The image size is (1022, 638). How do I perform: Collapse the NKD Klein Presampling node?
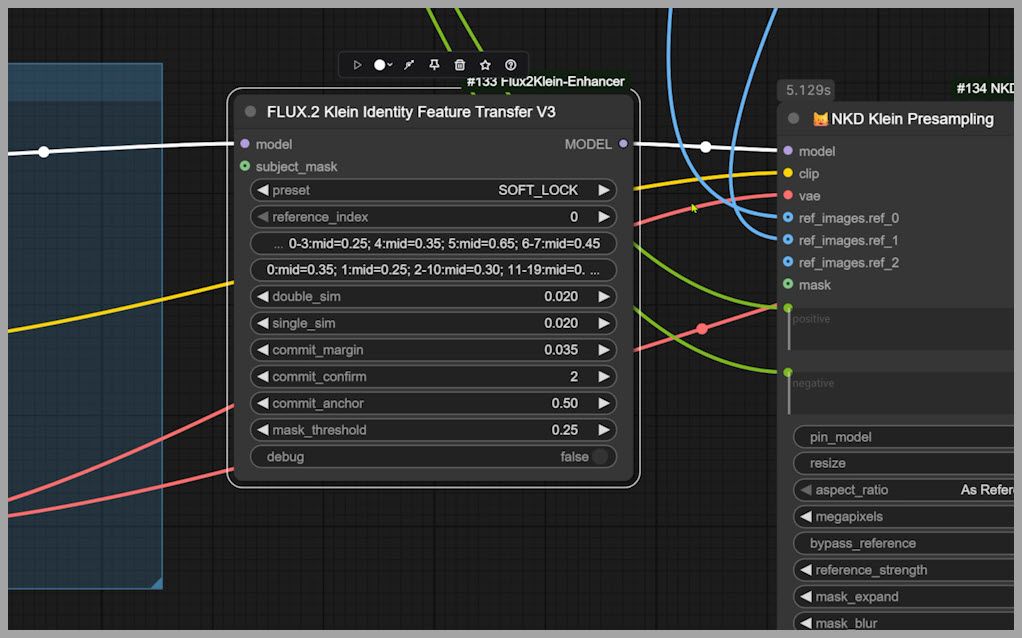[793, 119]
